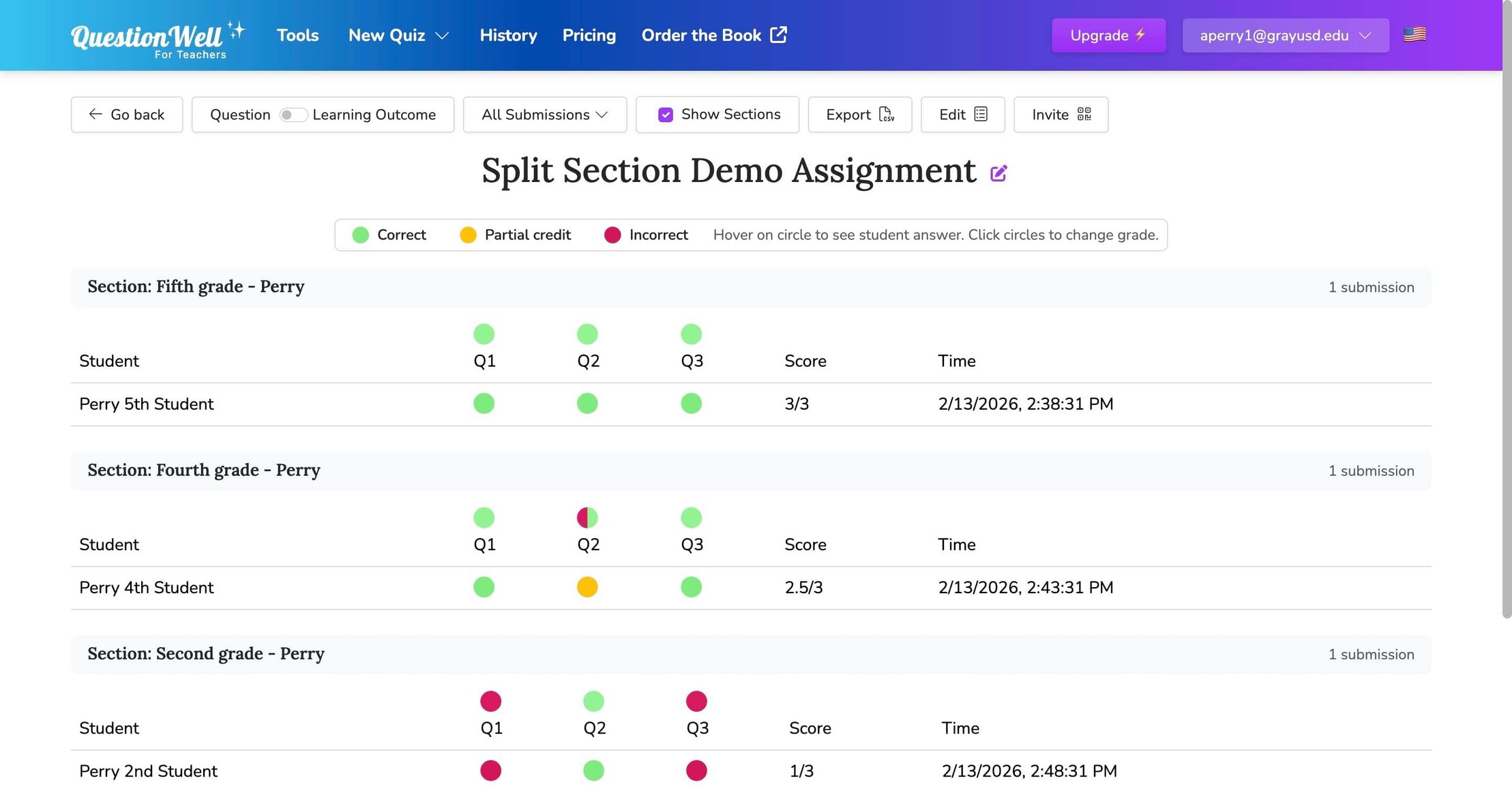Open the Pricing page
This screenshot has height=791, width=1512.
[x=589, y=35]
